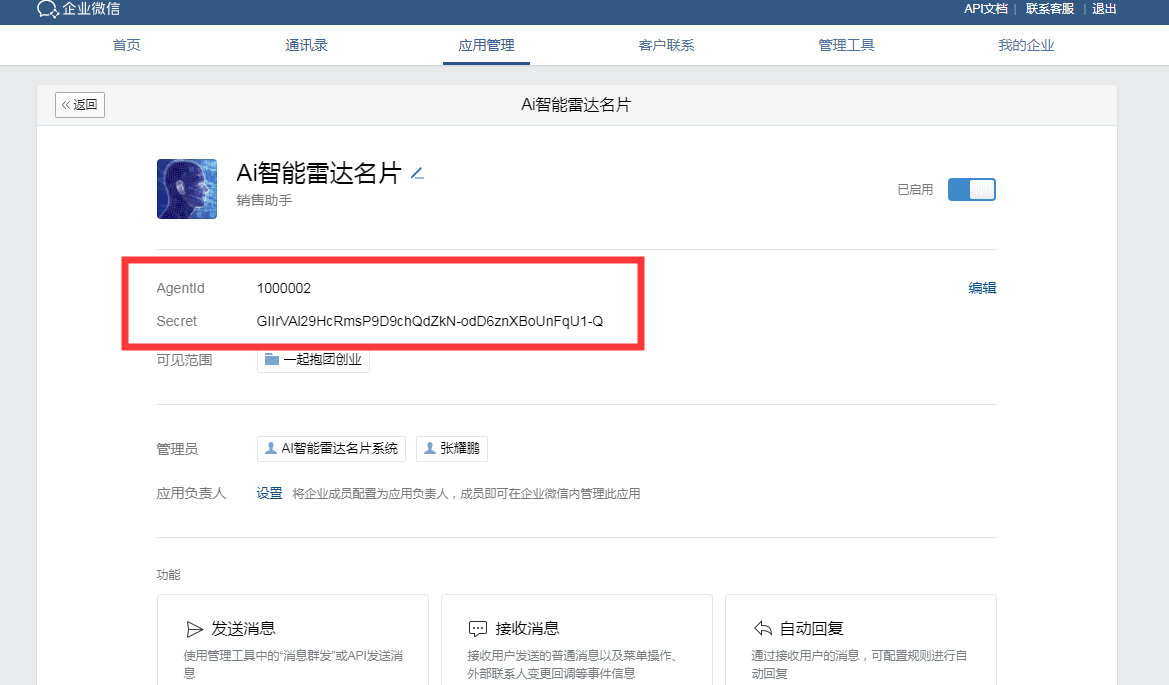Viewport: 1169px width, 685px height.
Task: Click the 返回 back button
Action: (80, 104)
